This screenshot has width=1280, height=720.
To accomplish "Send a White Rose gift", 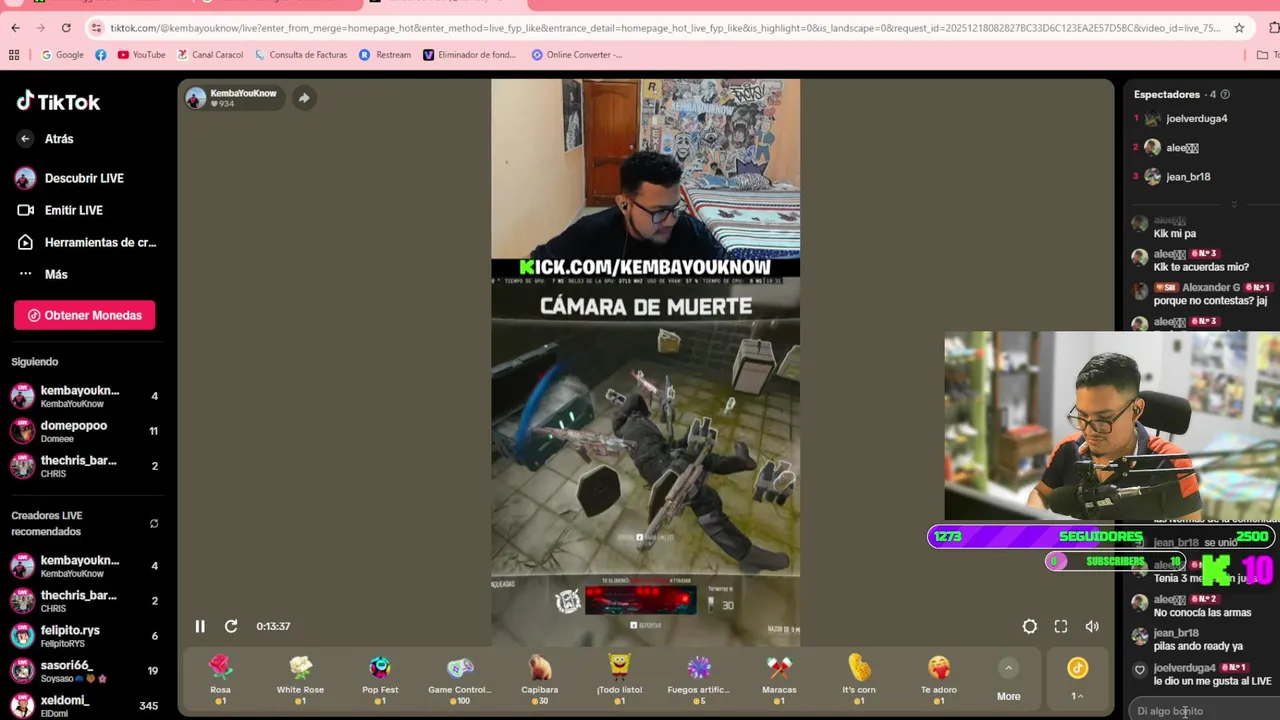I will (300, 680).
